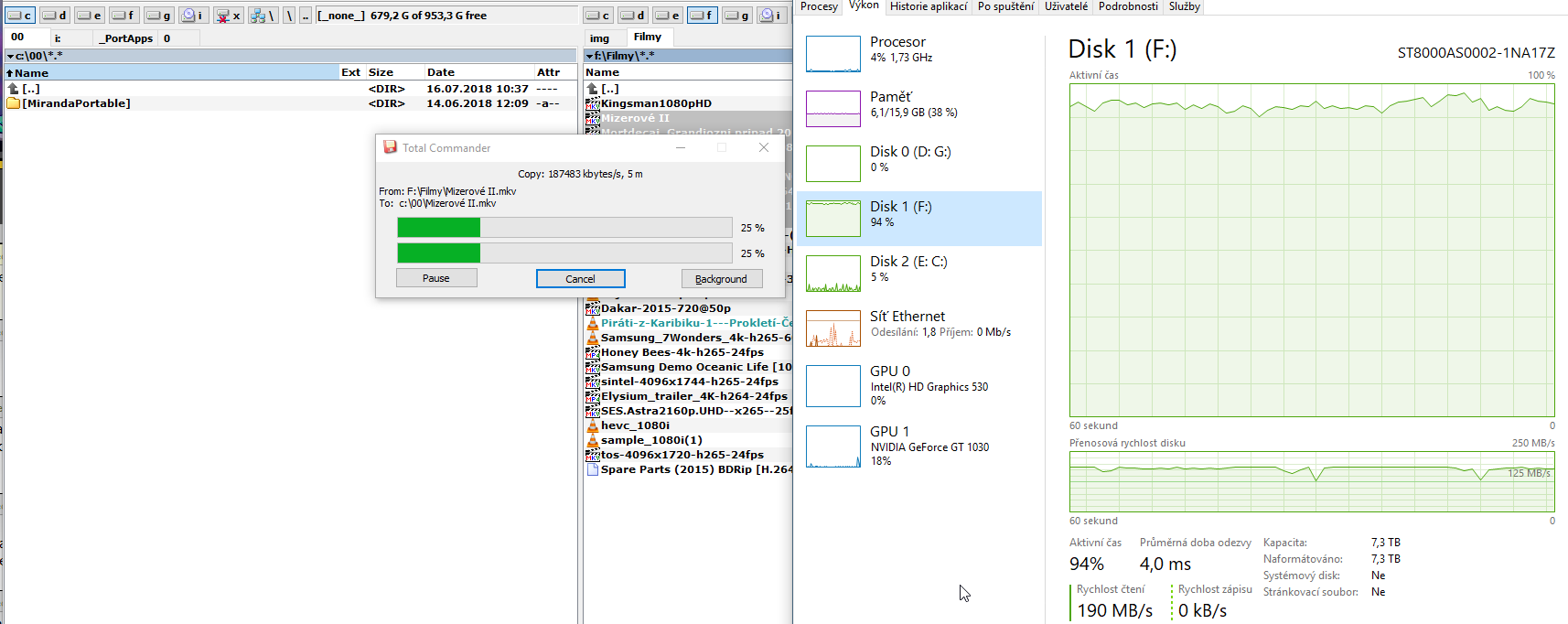Select GPU 0 Intel HD Graphics 530
This screenshot has height=624, width=1568.
pyautogui.click(x=919, y=385)
